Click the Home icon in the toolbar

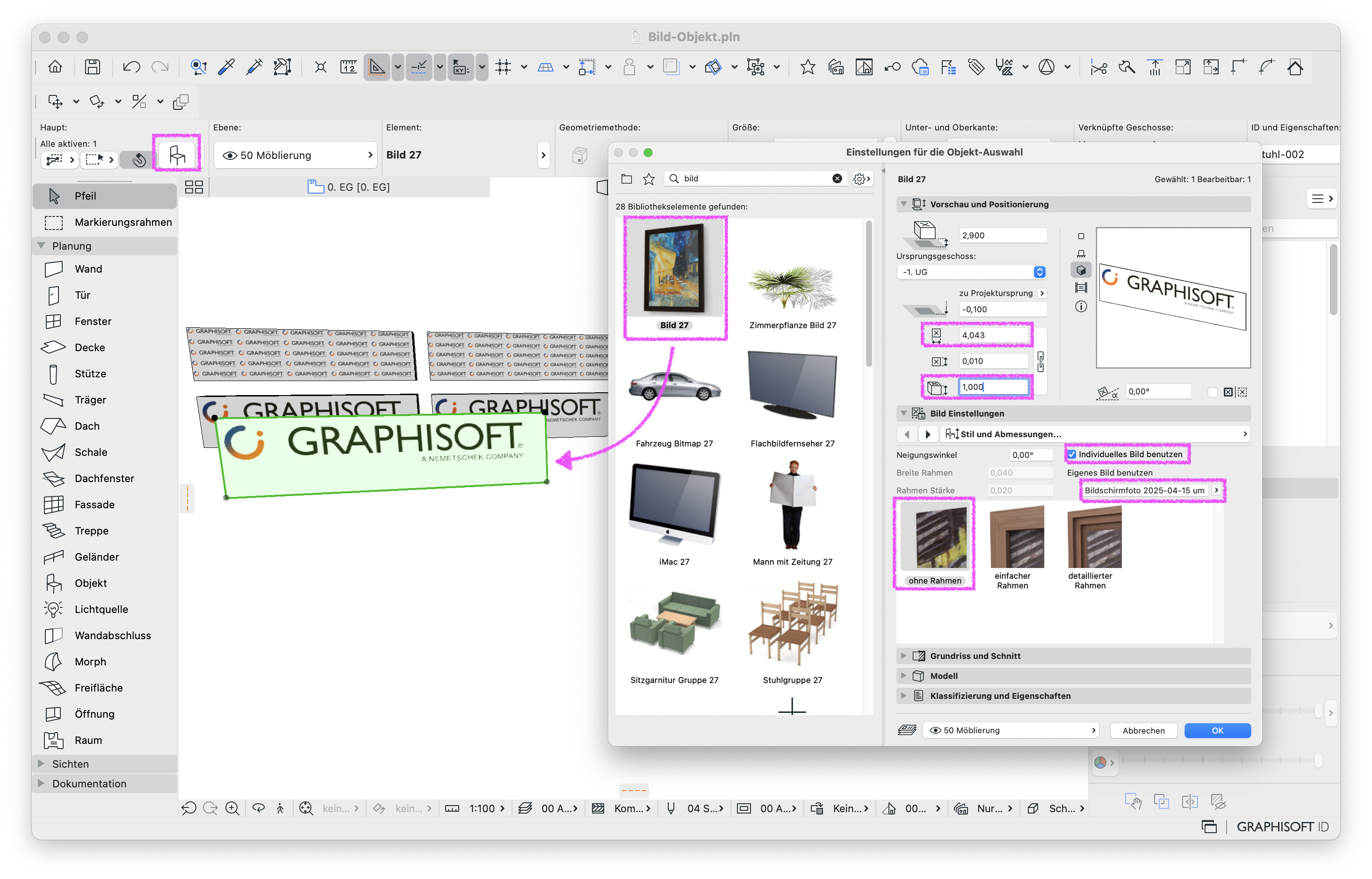[x=55, y=67]
